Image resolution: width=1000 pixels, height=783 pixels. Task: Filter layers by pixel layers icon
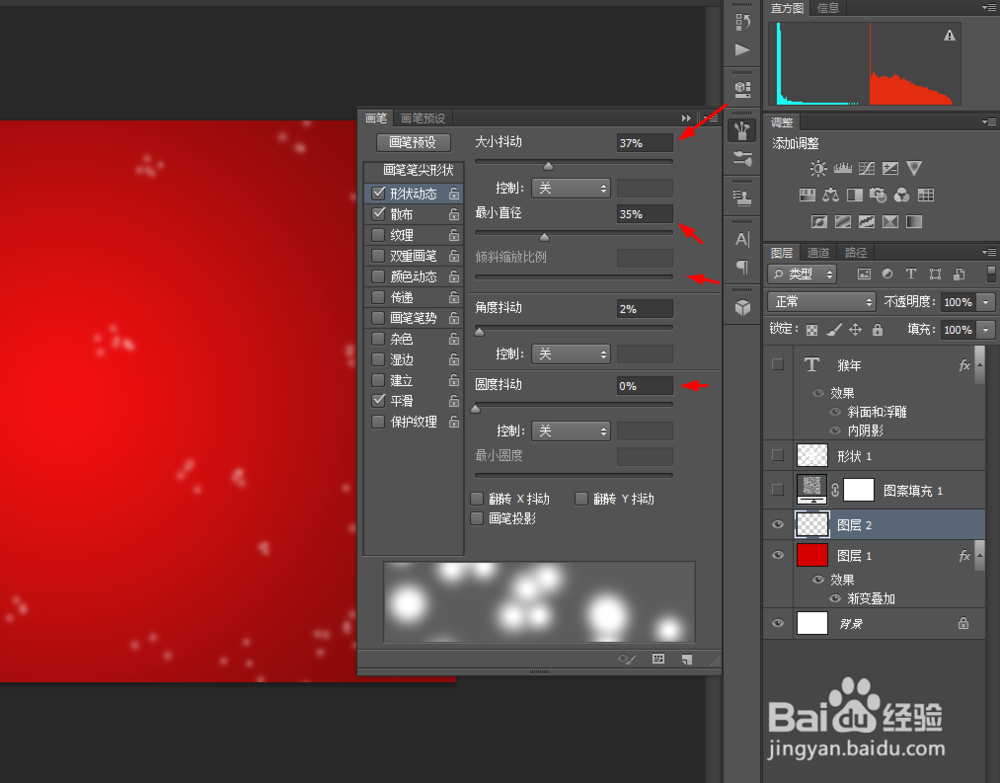pyautogui.click(x=864, y=274)
